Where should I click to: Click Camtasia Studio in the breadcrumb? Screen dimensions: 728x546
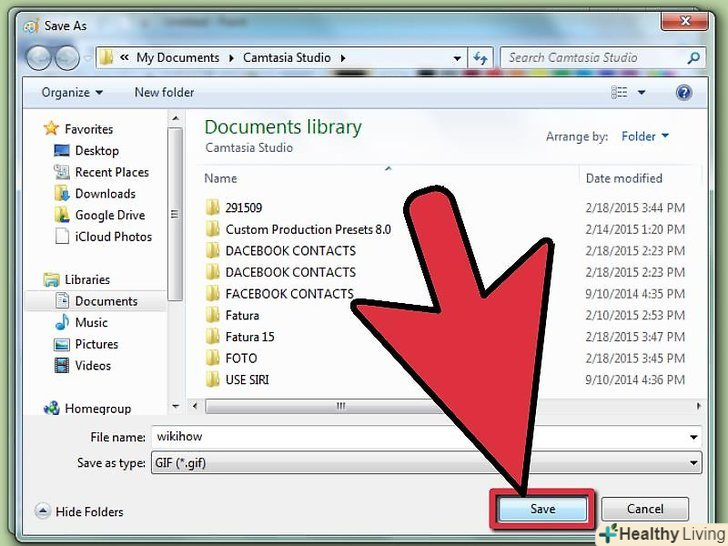click(286, 58)
